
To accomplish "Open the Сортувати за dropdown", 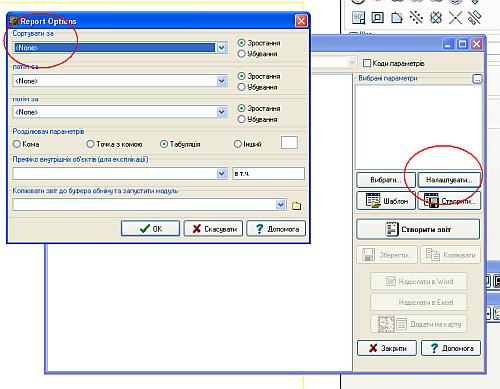I will [x=222, y=48].
